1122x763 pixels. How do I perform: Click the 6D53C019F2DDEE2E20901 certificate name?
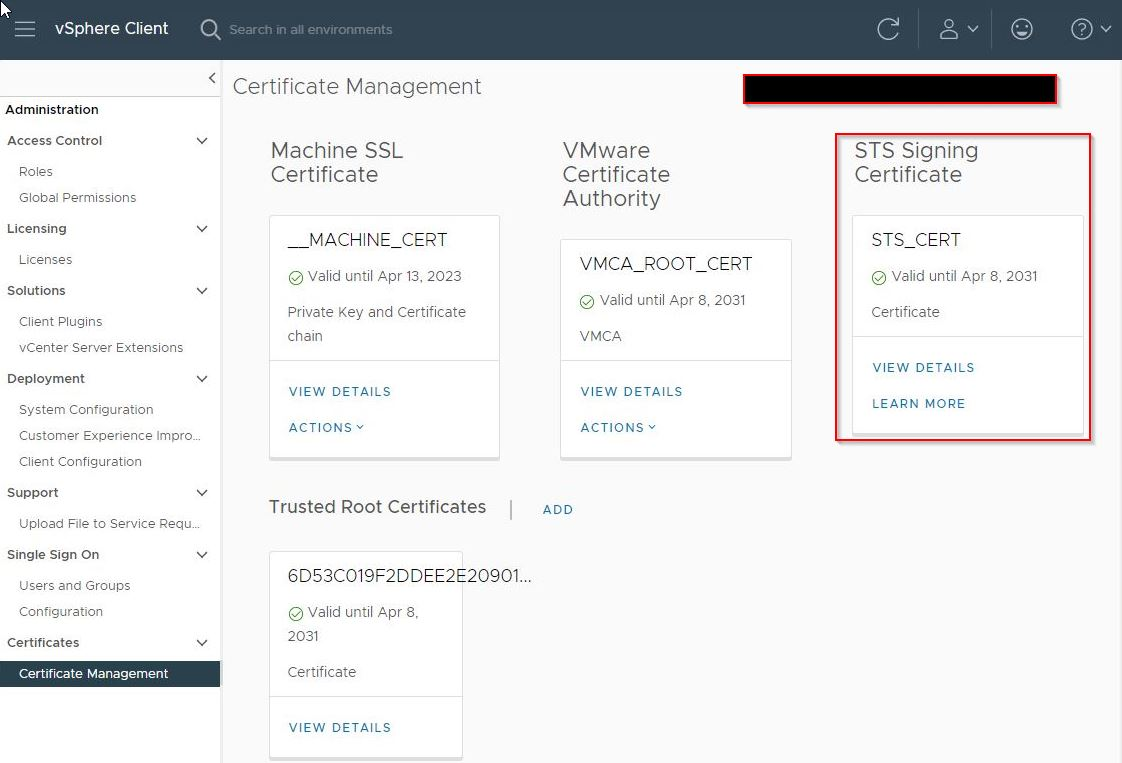tap(409, 575)
